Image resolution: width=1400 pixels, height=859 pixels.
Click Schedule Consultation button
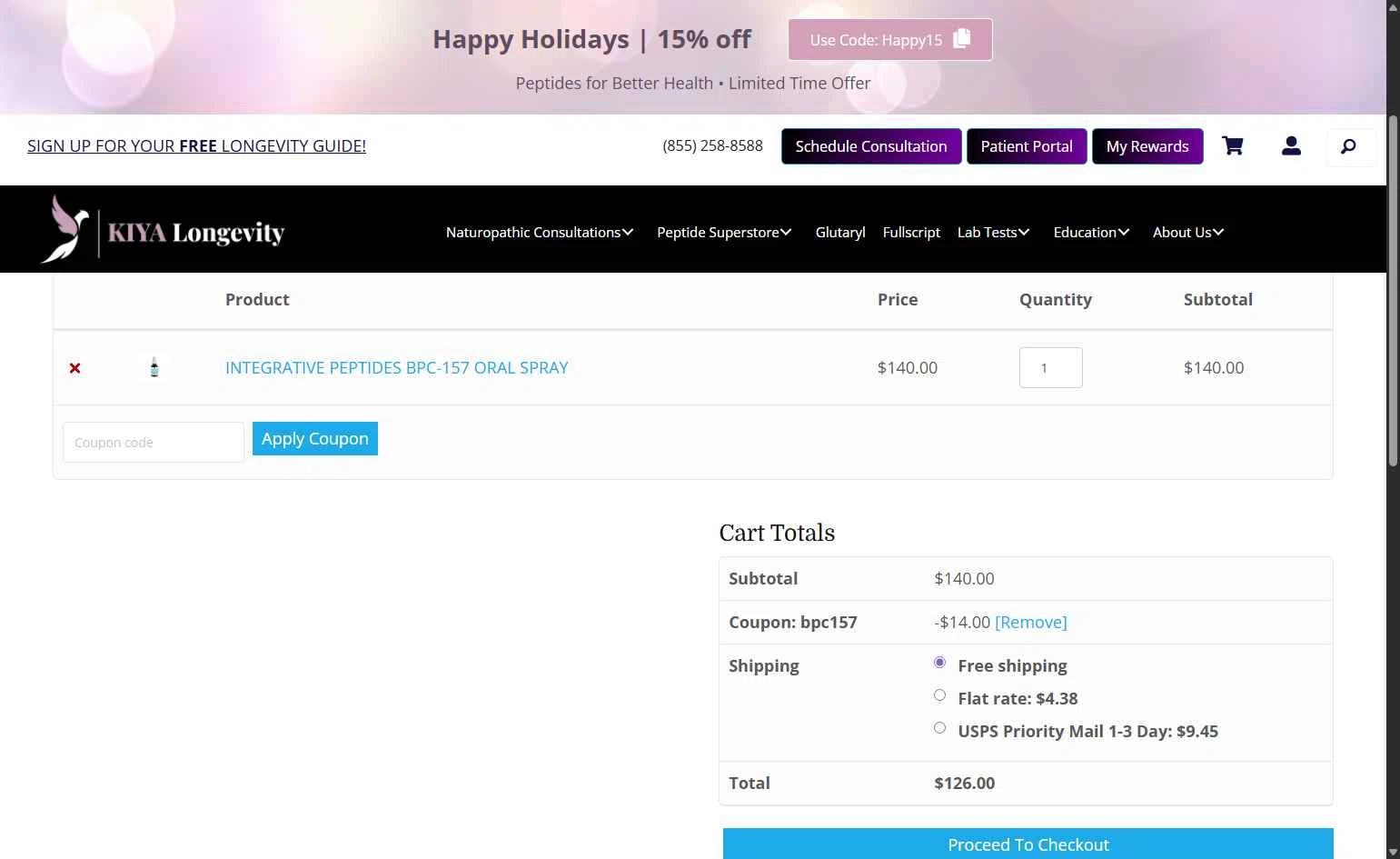pos(871,146)
